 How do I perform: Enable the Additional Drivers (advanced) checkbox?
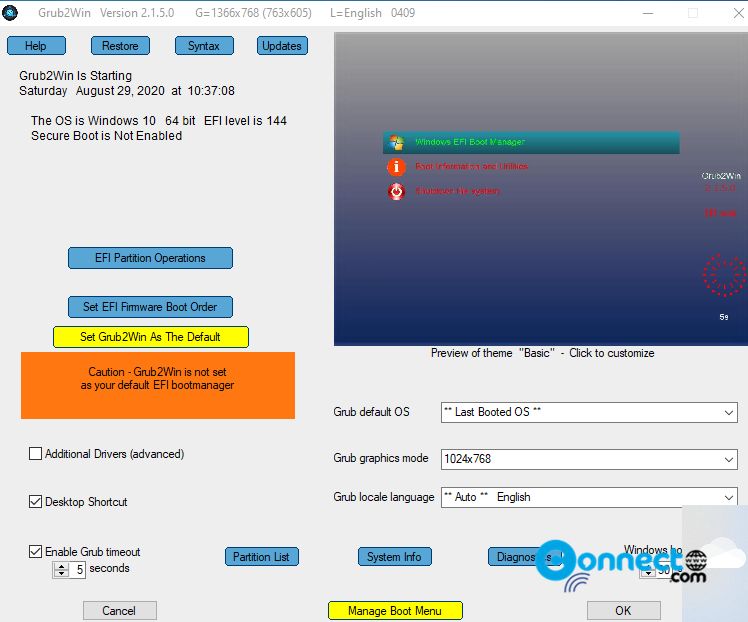[x=36, y=454]
